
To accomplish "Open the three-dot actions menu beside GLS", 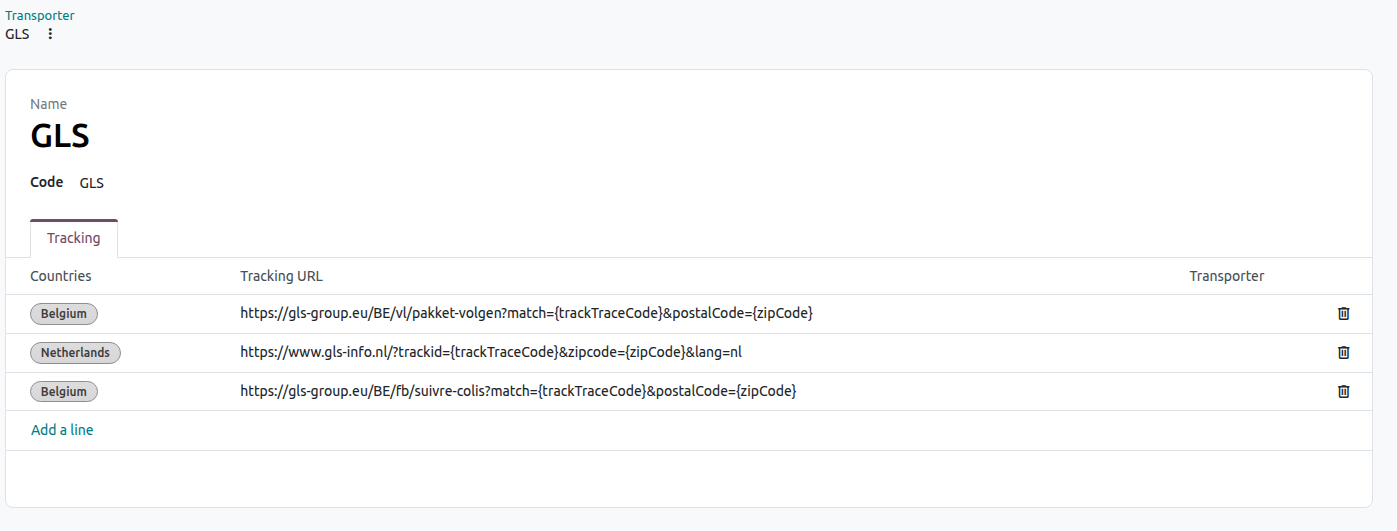I will coord(50,34).
